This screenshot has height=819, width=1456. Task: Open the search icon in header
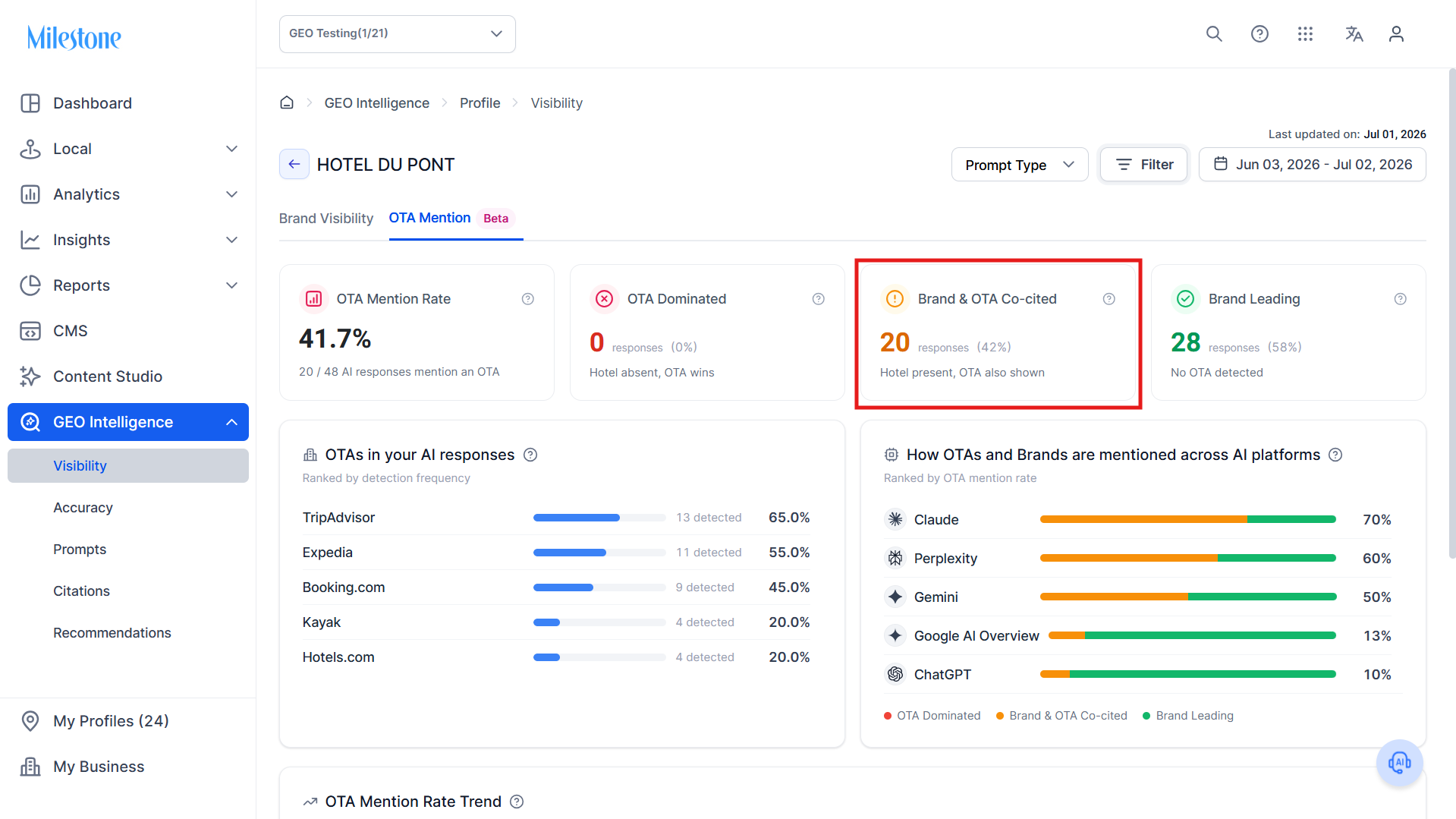click(x=1214, y=33)
